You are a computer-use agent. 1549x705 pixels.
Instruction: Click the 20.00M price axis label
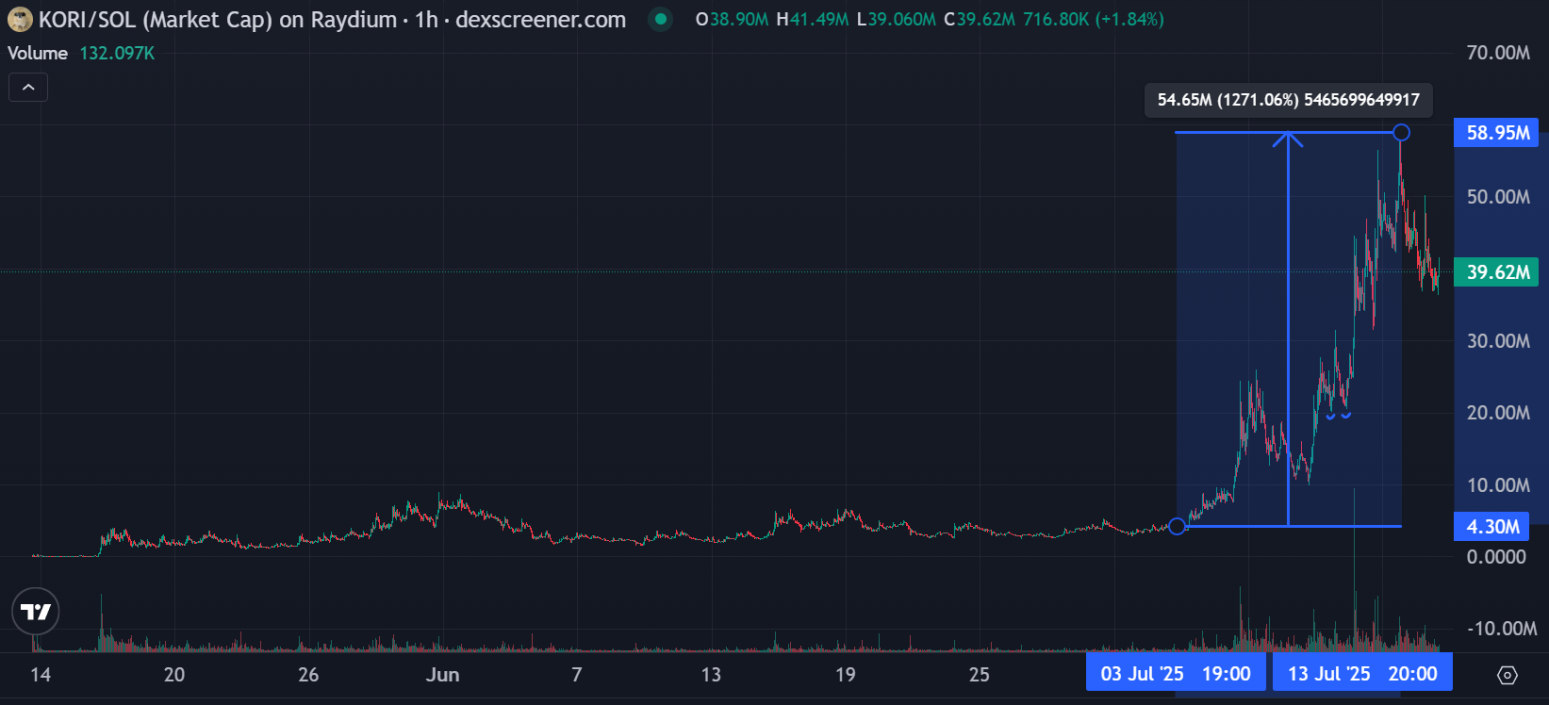[x=1498, y=413]
